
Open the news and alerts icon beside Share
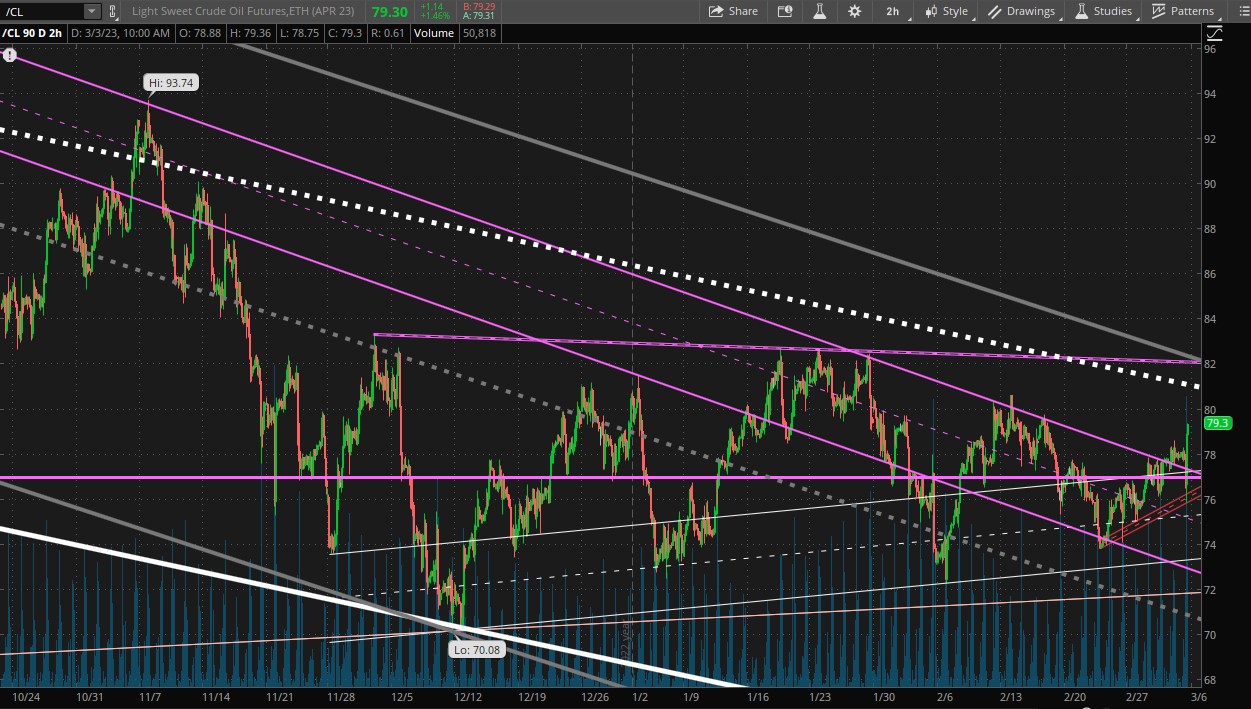[x=785, y=11]
